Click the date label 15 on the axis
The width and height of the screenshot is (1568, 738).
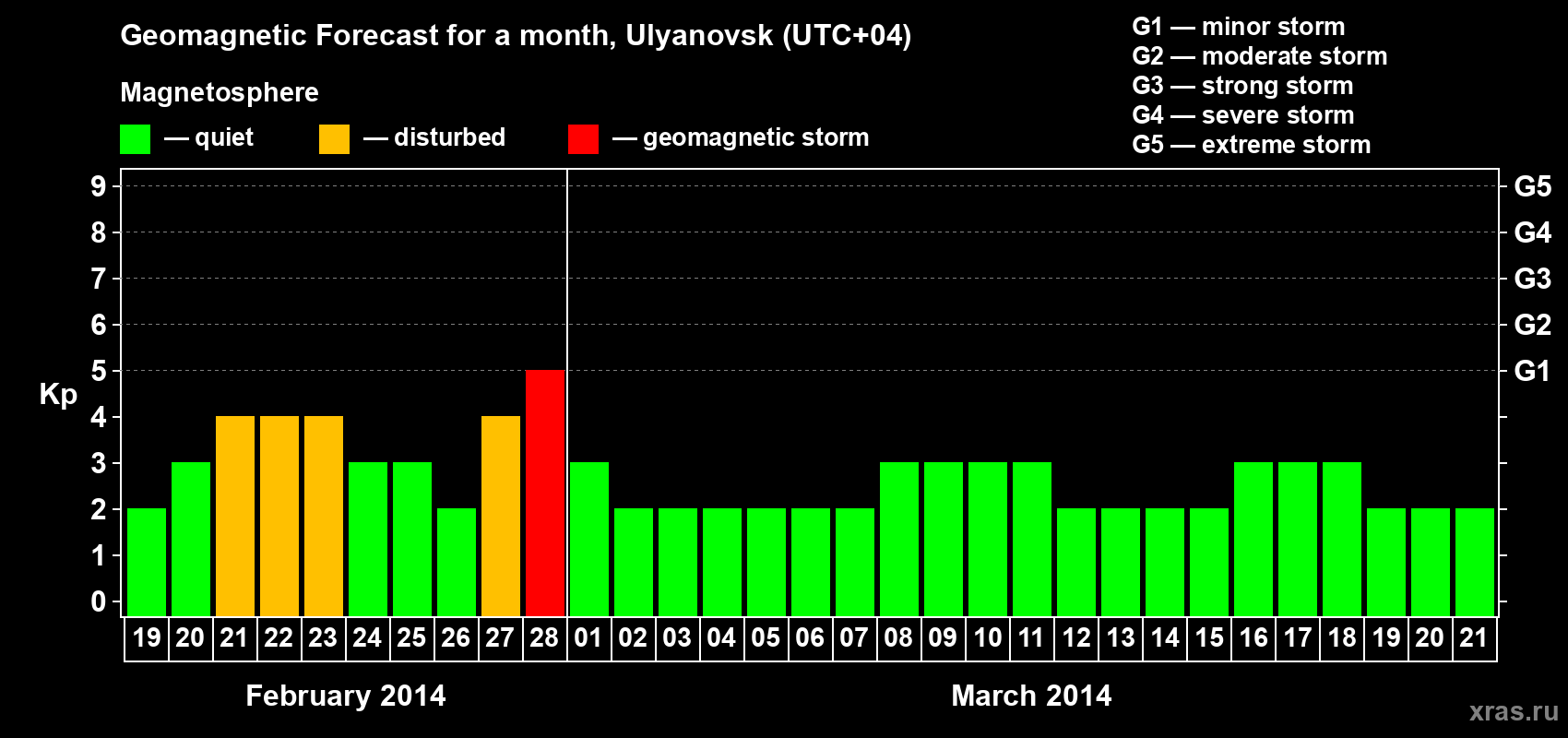(x=1208, y=638)
